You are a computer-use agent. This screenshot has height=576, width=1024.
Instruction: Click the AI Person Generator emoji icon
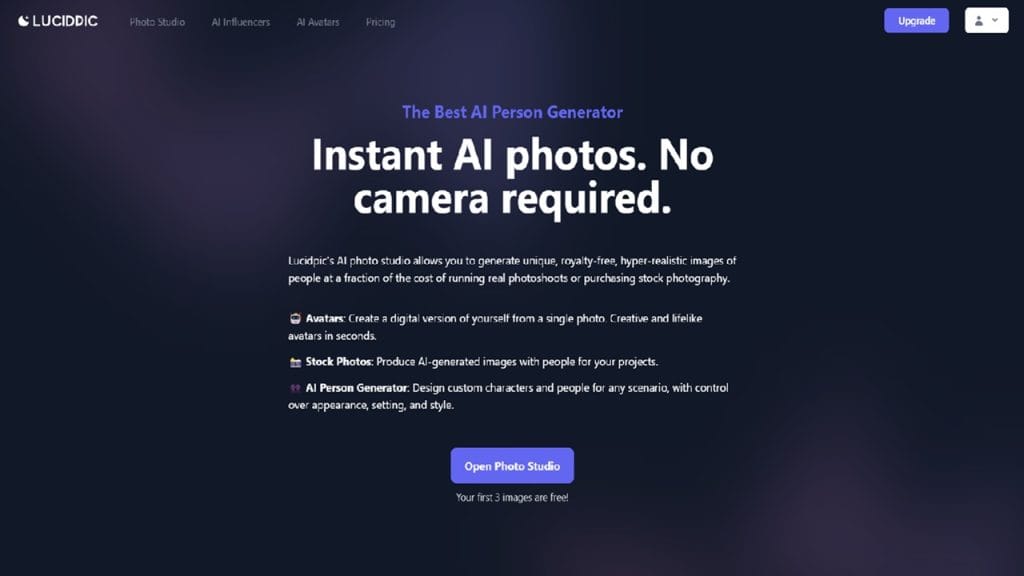coord(295,388)
